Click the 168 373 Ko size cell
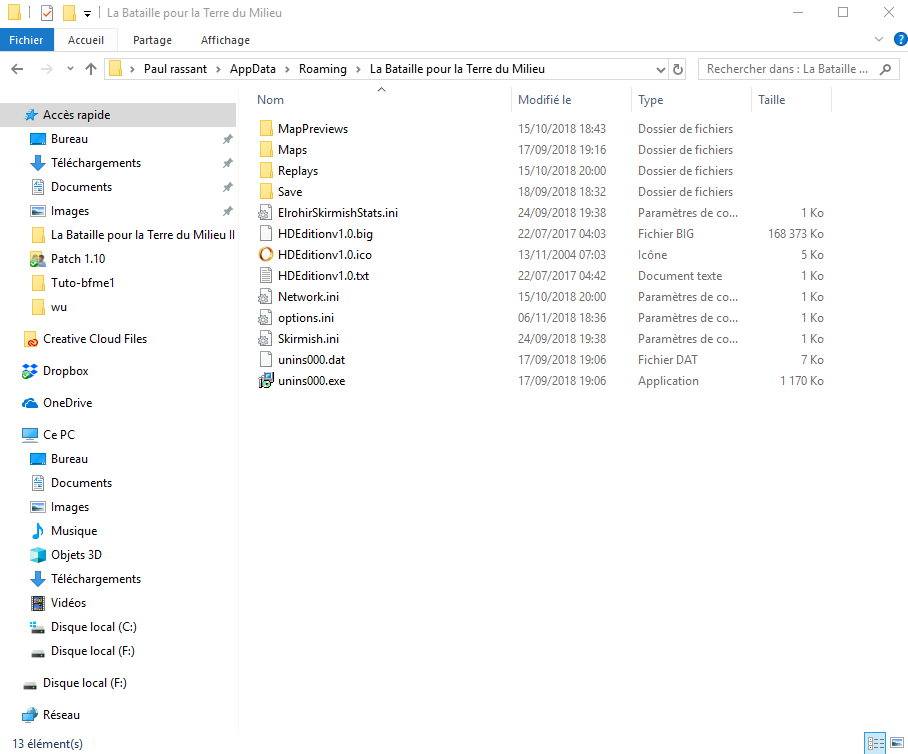 pyautogui.click(x=796, y=234)
